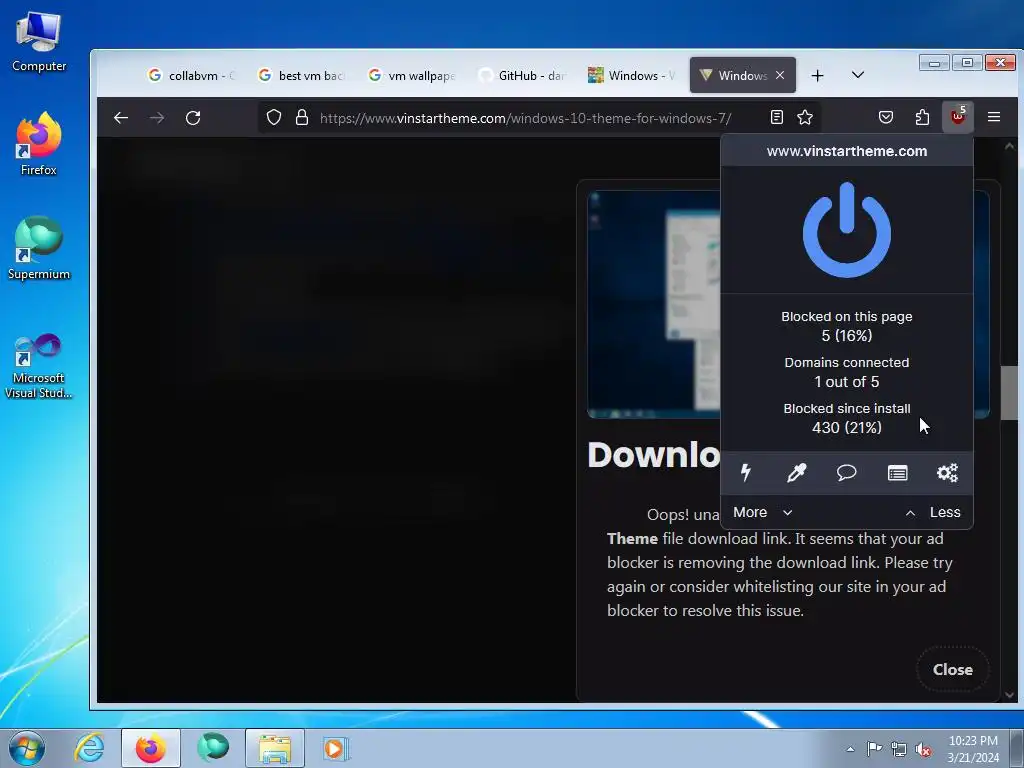Viewport: 1024px width, 768px height.
Task: Close the active Windows tab
Action: click(780, 75)
